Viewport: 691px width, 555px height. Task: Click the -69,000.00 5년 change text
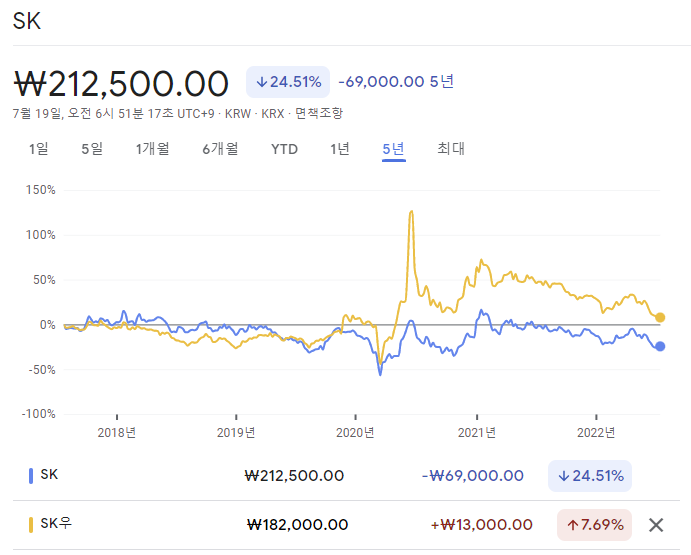pyautogui.click(x=396, y=82)
